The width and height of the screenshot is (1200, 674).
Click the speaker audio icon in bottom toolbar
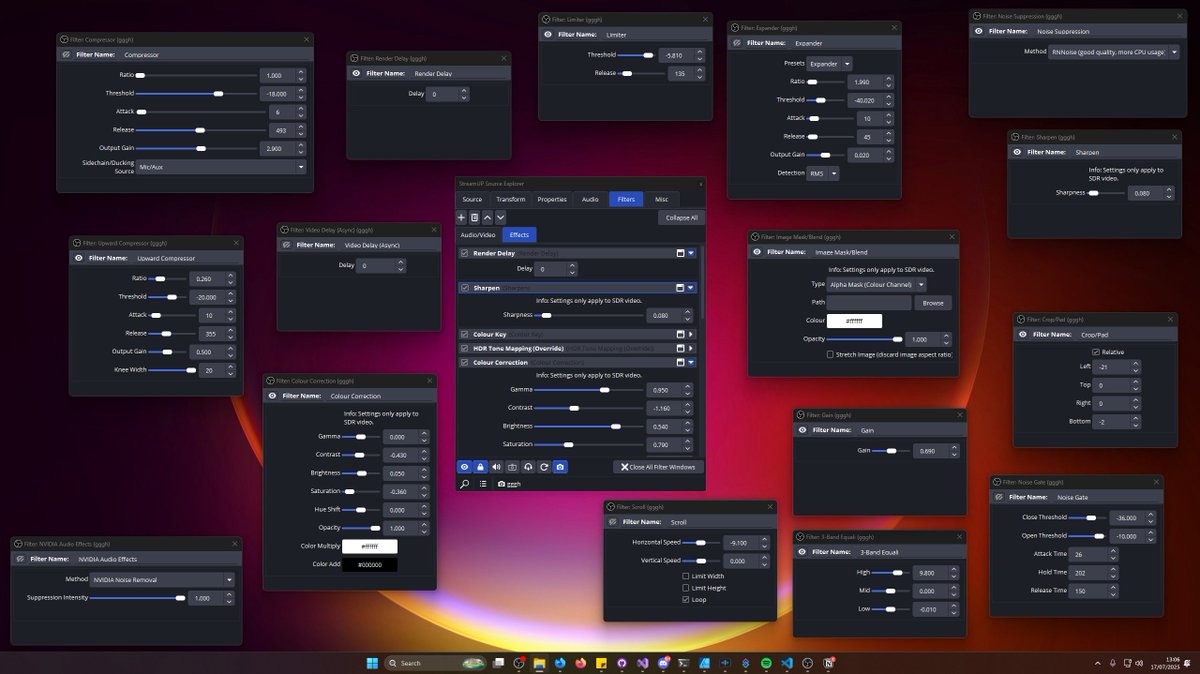496,467
